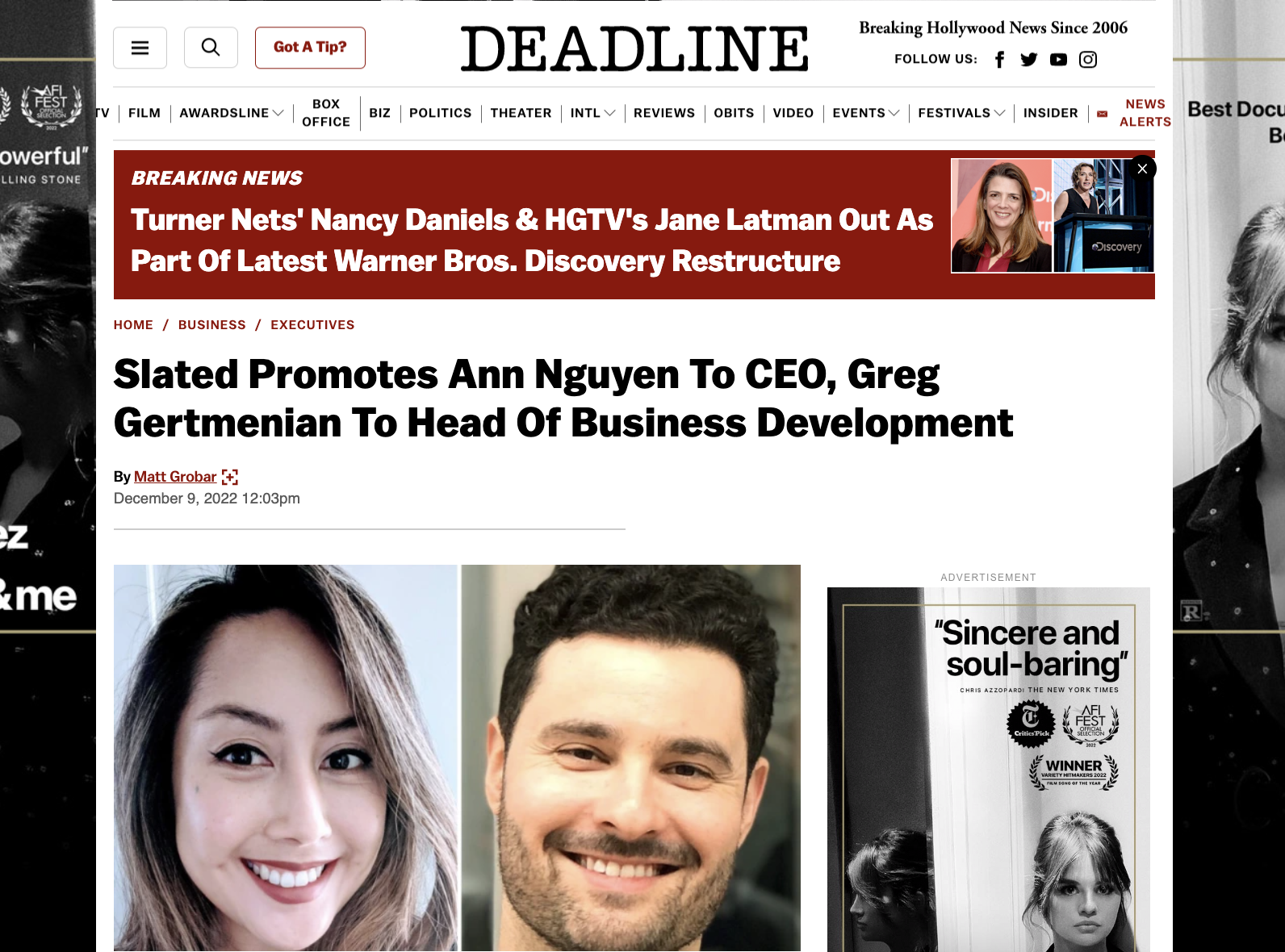Open the Warner Bros. Discovery breaking headline
This screenshot has height=952, width=1285.
[x=532, y=240]
